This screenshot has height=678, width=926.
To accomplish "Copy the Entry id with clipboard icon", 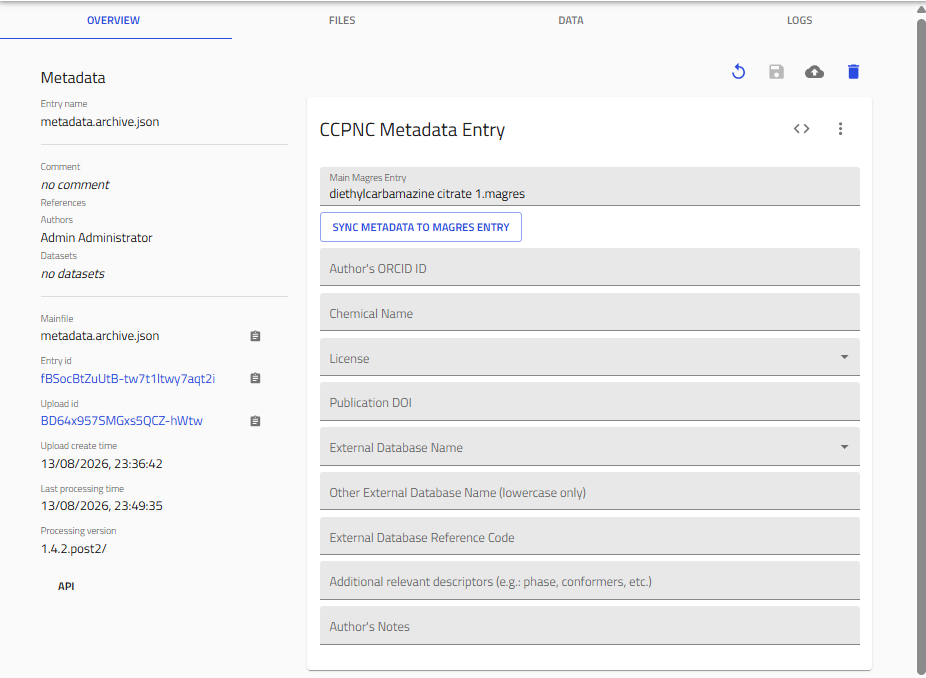I will point(255,378).
